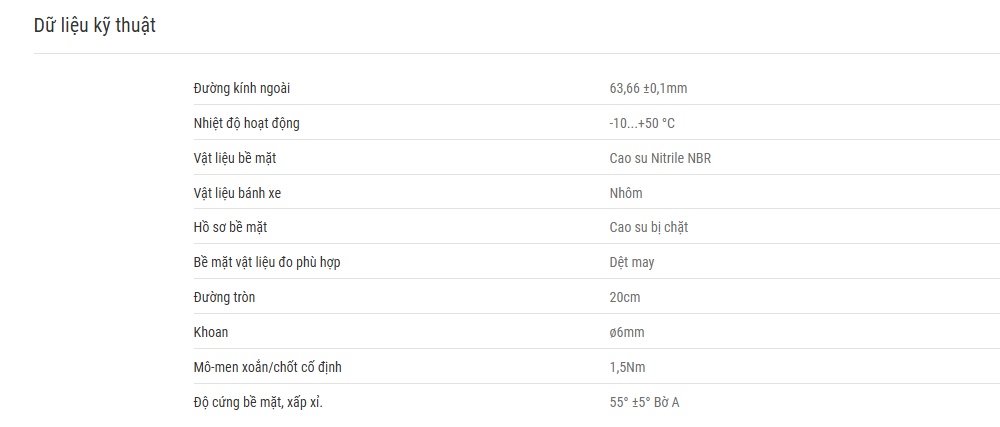The height and width of the screenshot is (427, 1000).
Task: Click the '-10...+50 °C' temperature value
Action: coord(642,124)
